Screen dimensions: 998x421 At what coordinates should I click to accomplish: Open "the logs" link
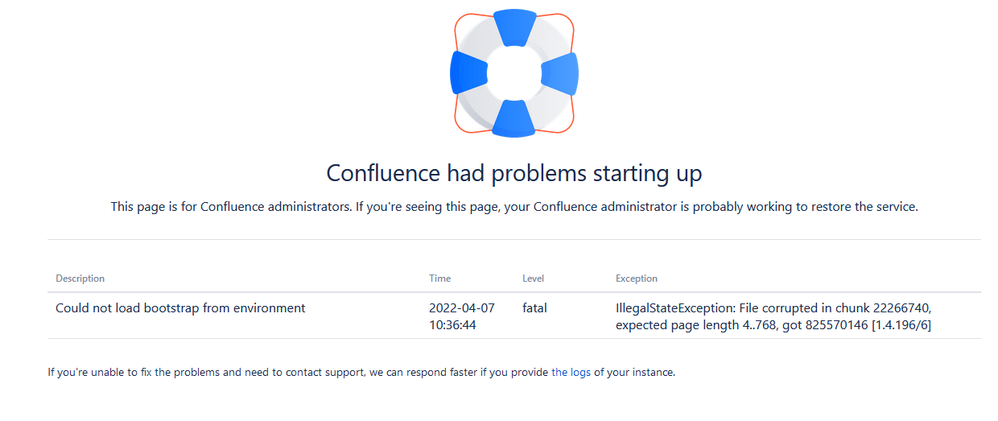(571, 373)
